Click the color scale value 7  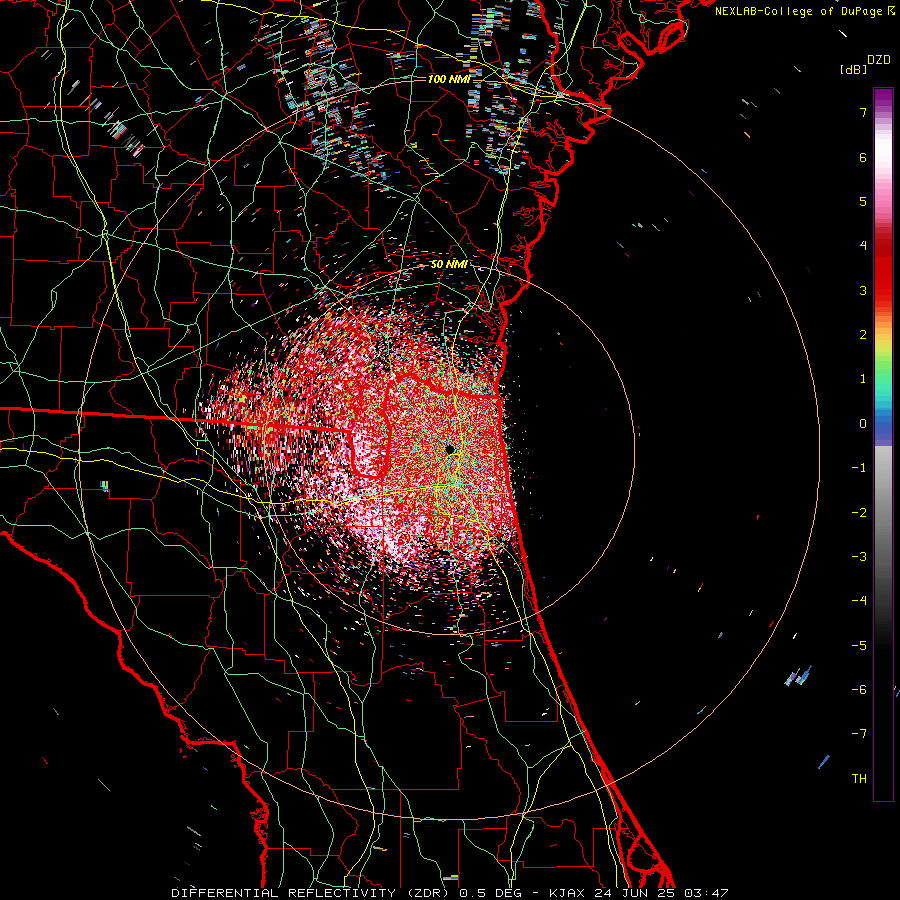(863, 112)
